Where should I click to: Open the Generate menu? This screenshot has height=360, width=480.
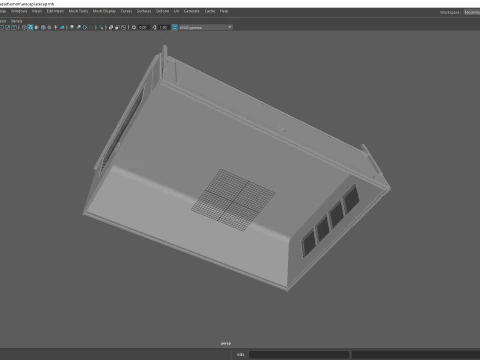(x=192, y=11)
